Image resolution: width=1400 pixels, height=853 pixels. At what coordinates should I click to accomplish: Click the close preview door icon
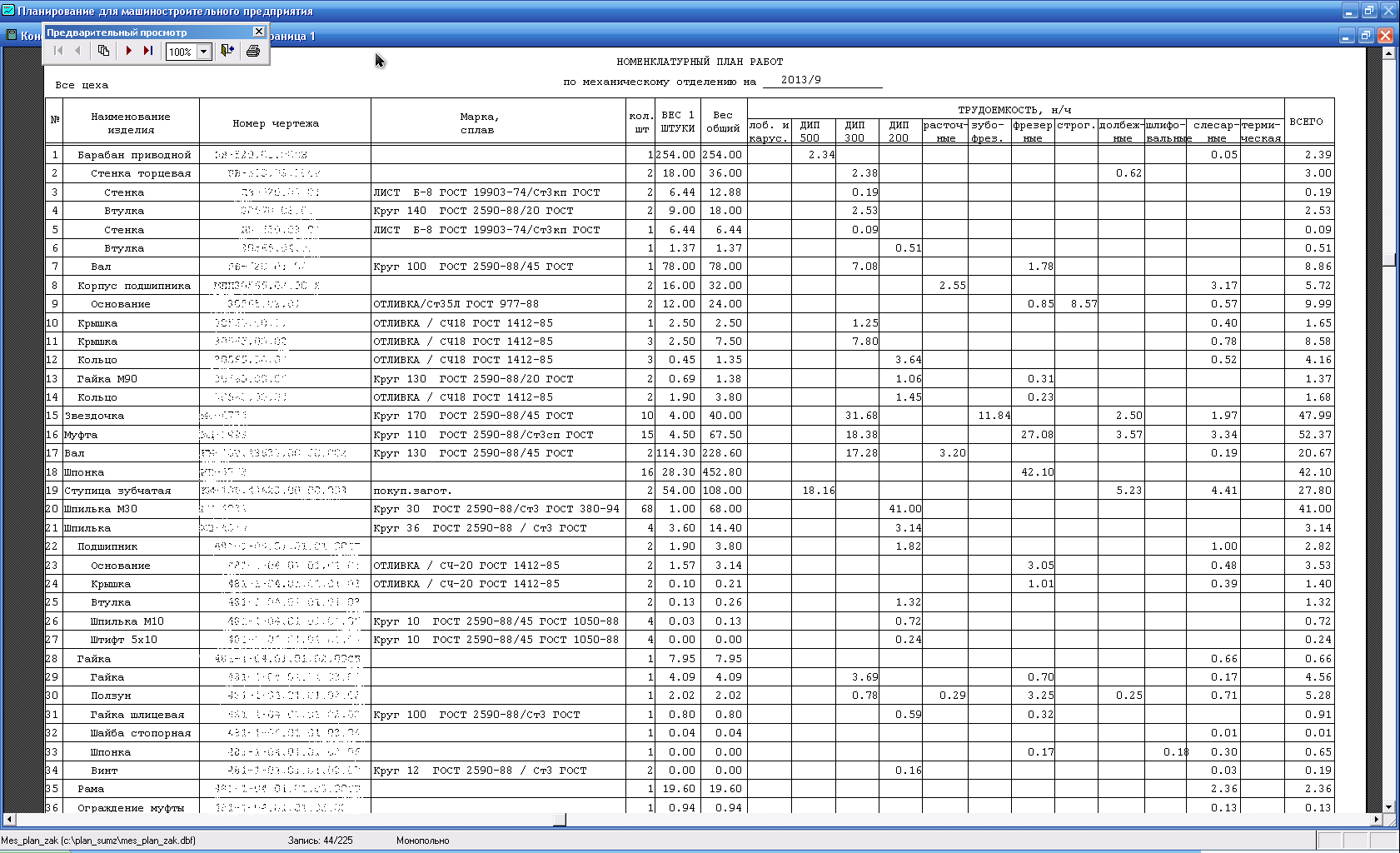pyautogui.click(x=227, y=51)
